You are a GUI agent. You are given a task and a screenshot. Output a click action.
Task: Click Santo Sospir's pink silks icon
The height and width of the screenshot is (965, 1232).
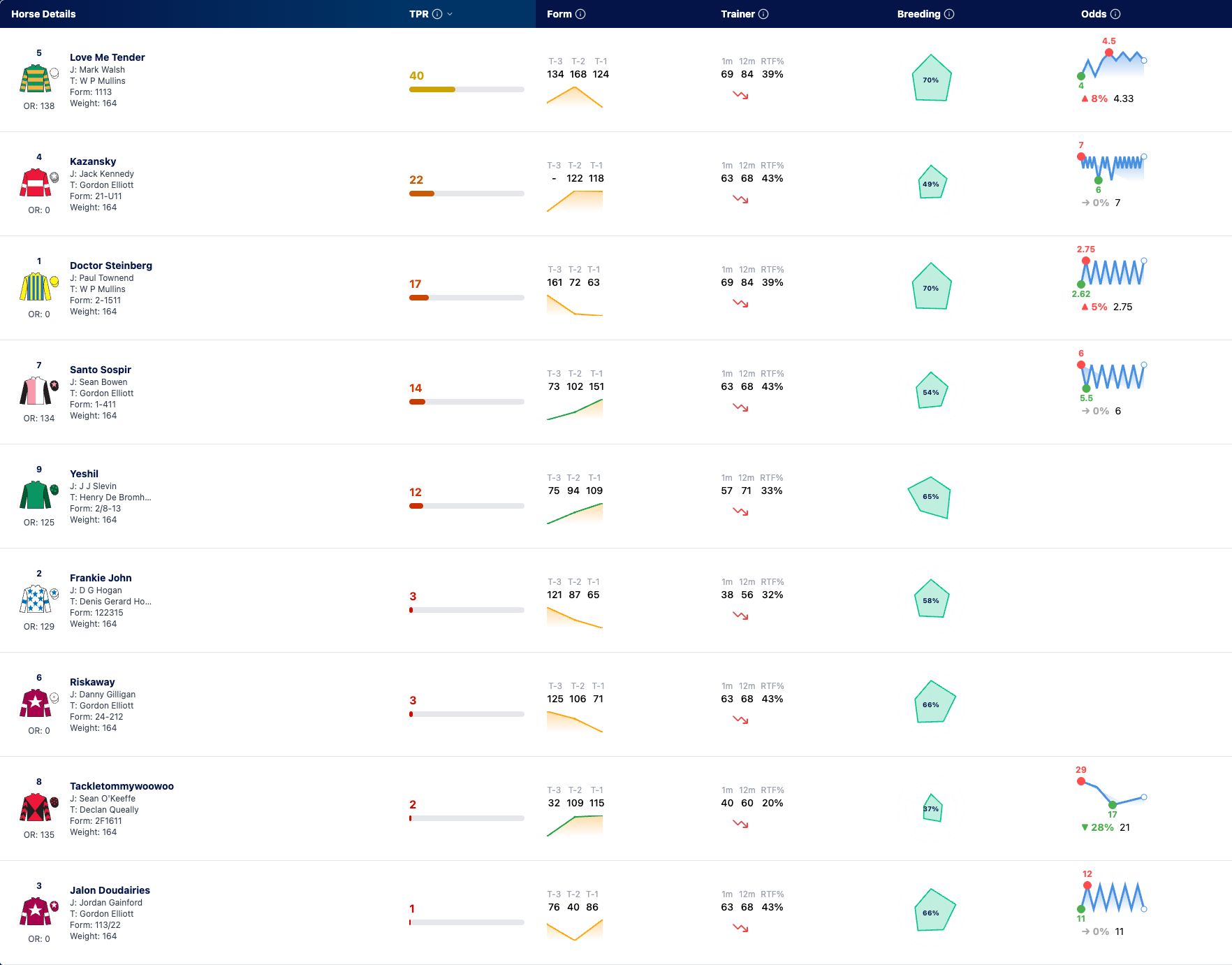(x=36, y=391)
